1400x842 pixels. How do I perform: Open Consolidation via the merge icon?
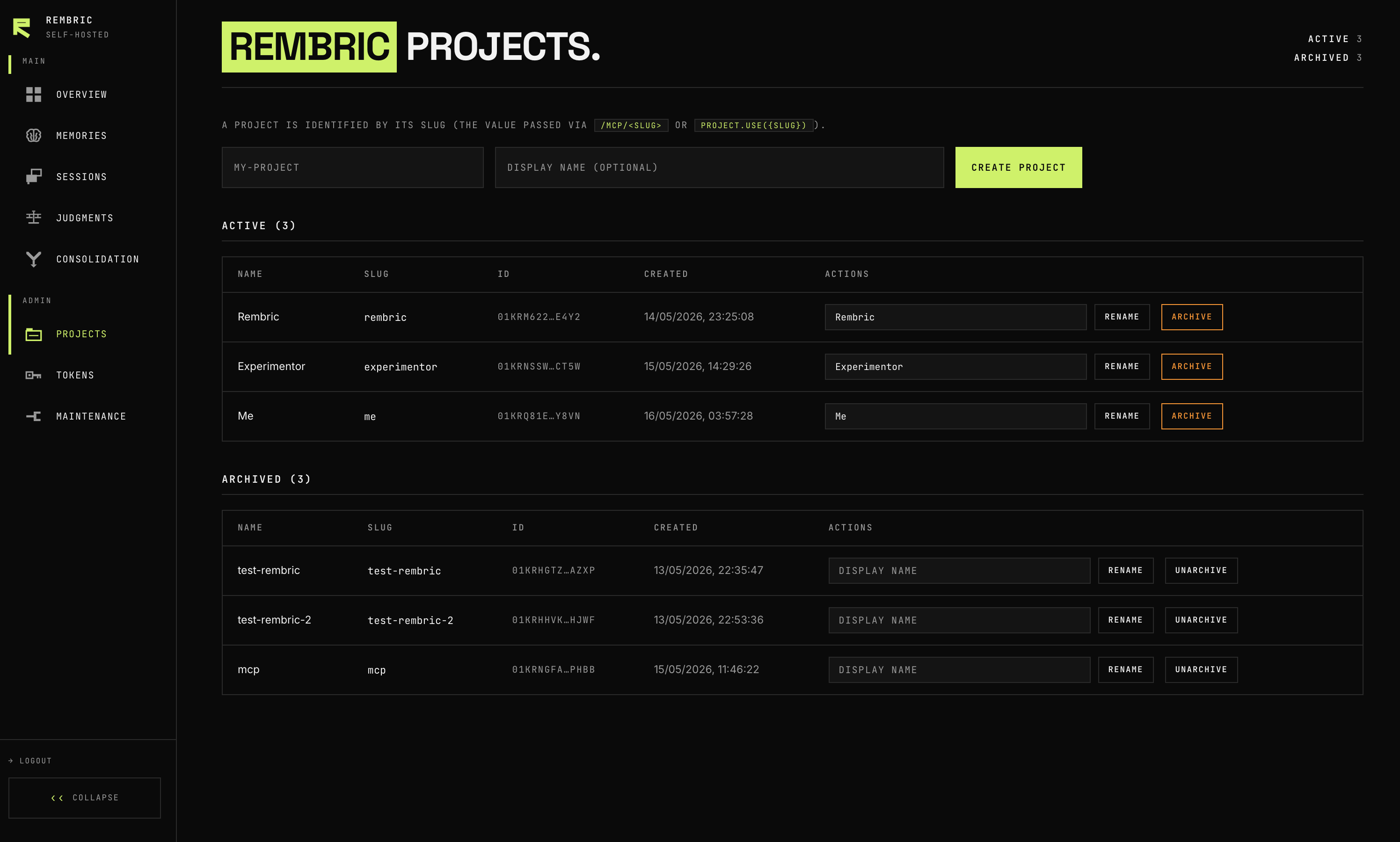[x=34, y=259]
